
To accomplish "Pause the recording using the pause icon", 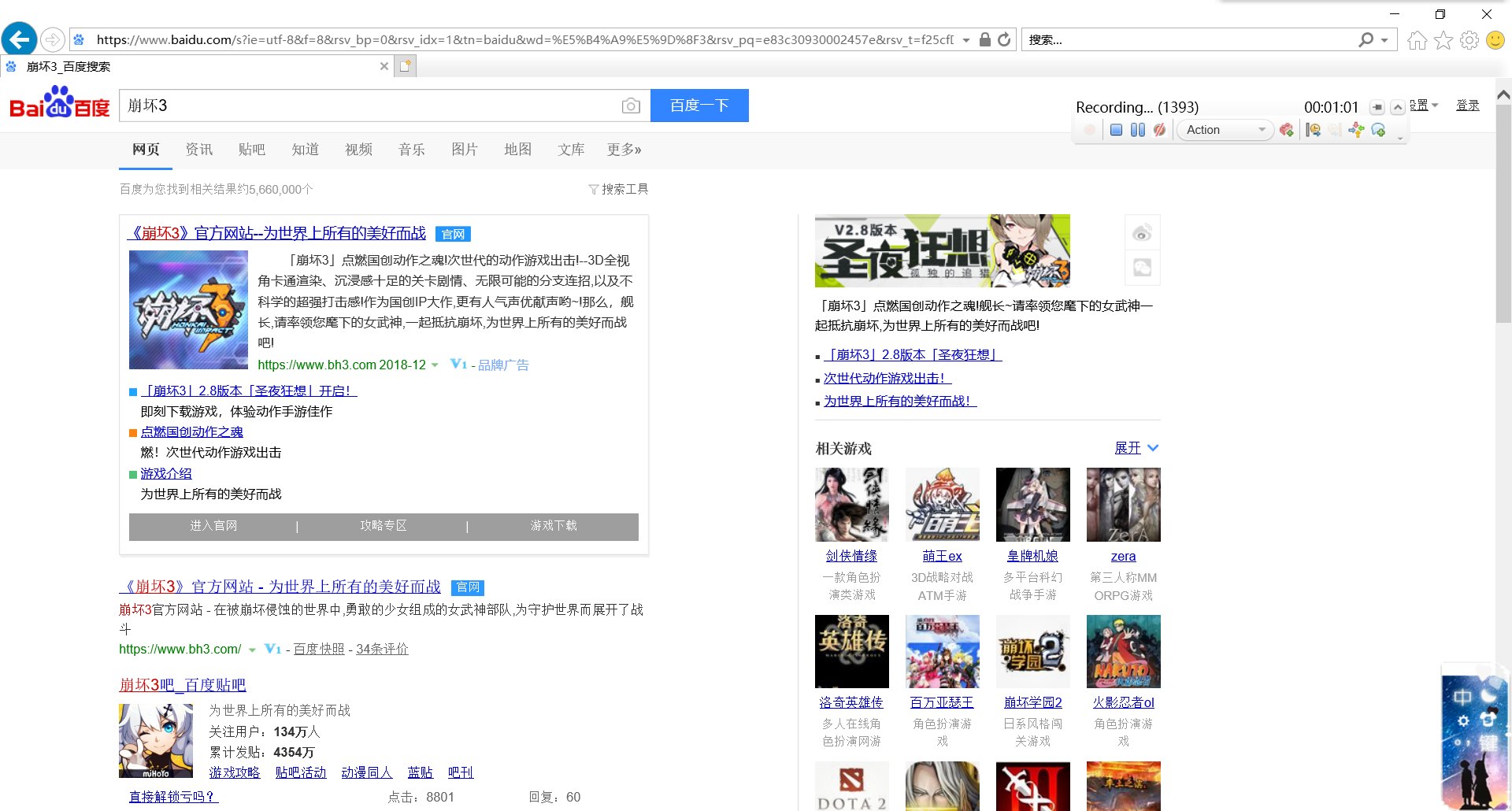I will click(x=1138, y=130).
